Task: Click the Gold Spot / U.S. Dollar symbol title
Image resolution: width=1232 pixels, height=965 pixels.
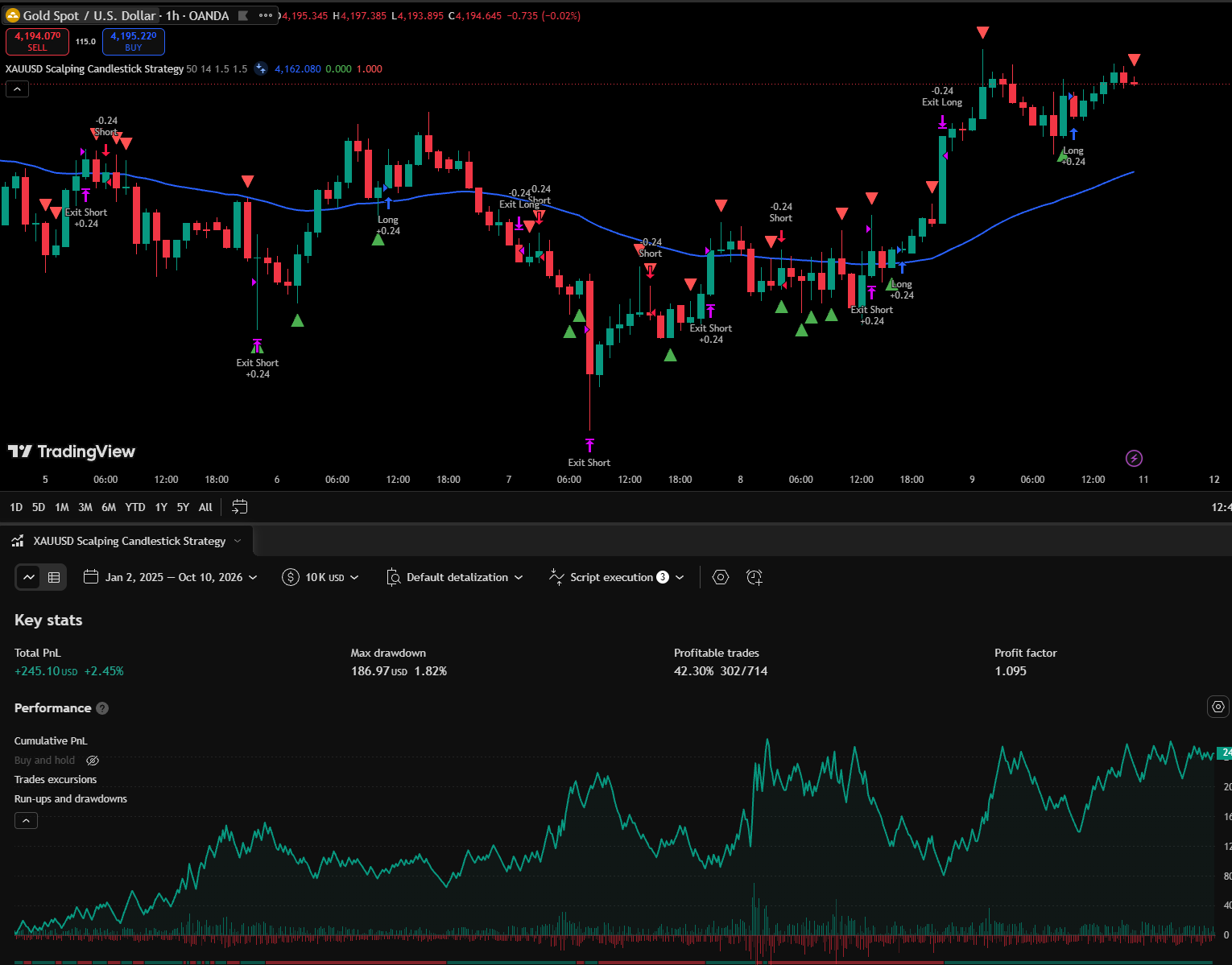Action: click(89, 15)
